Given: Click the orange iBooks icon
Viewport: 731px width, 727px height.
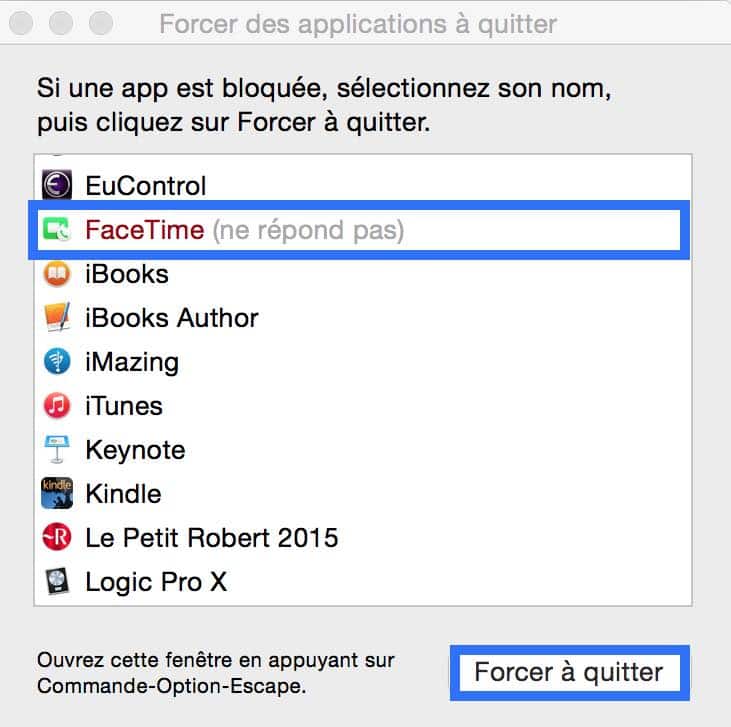Looking at the screenshot, I should point(56,274).
